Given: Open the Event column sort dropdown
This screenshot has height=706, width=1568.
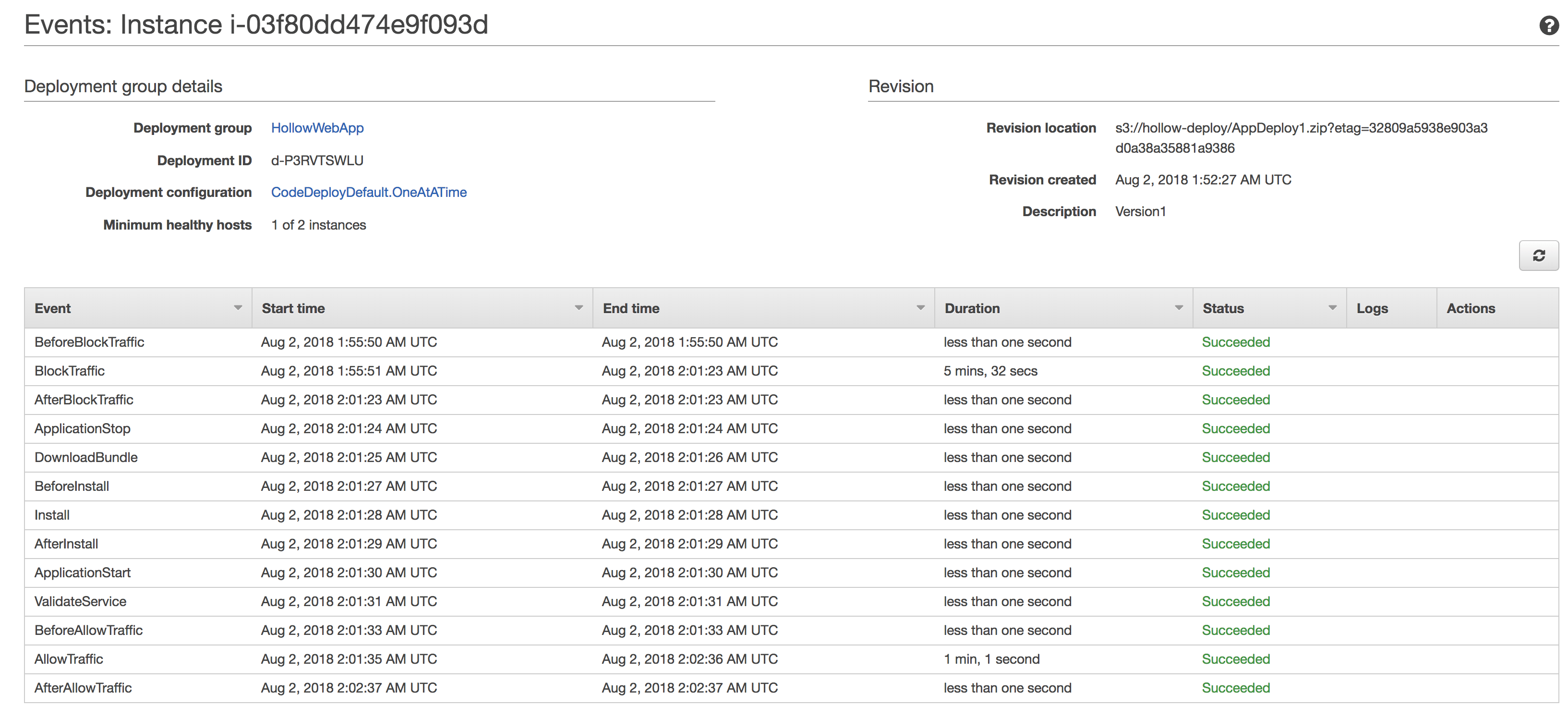Looking at the screenshot, I should point(237,308).
